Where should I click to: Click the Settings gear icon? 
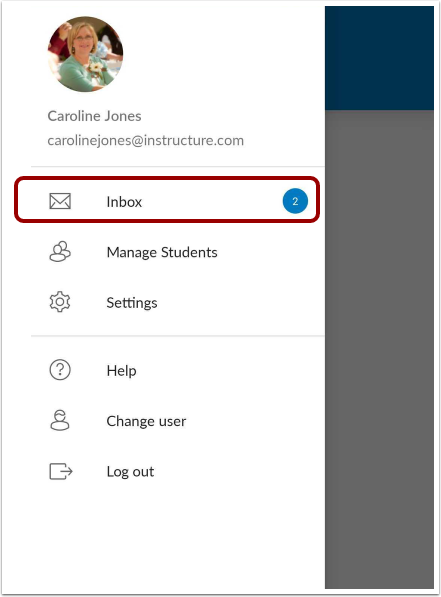click(60, 302)
